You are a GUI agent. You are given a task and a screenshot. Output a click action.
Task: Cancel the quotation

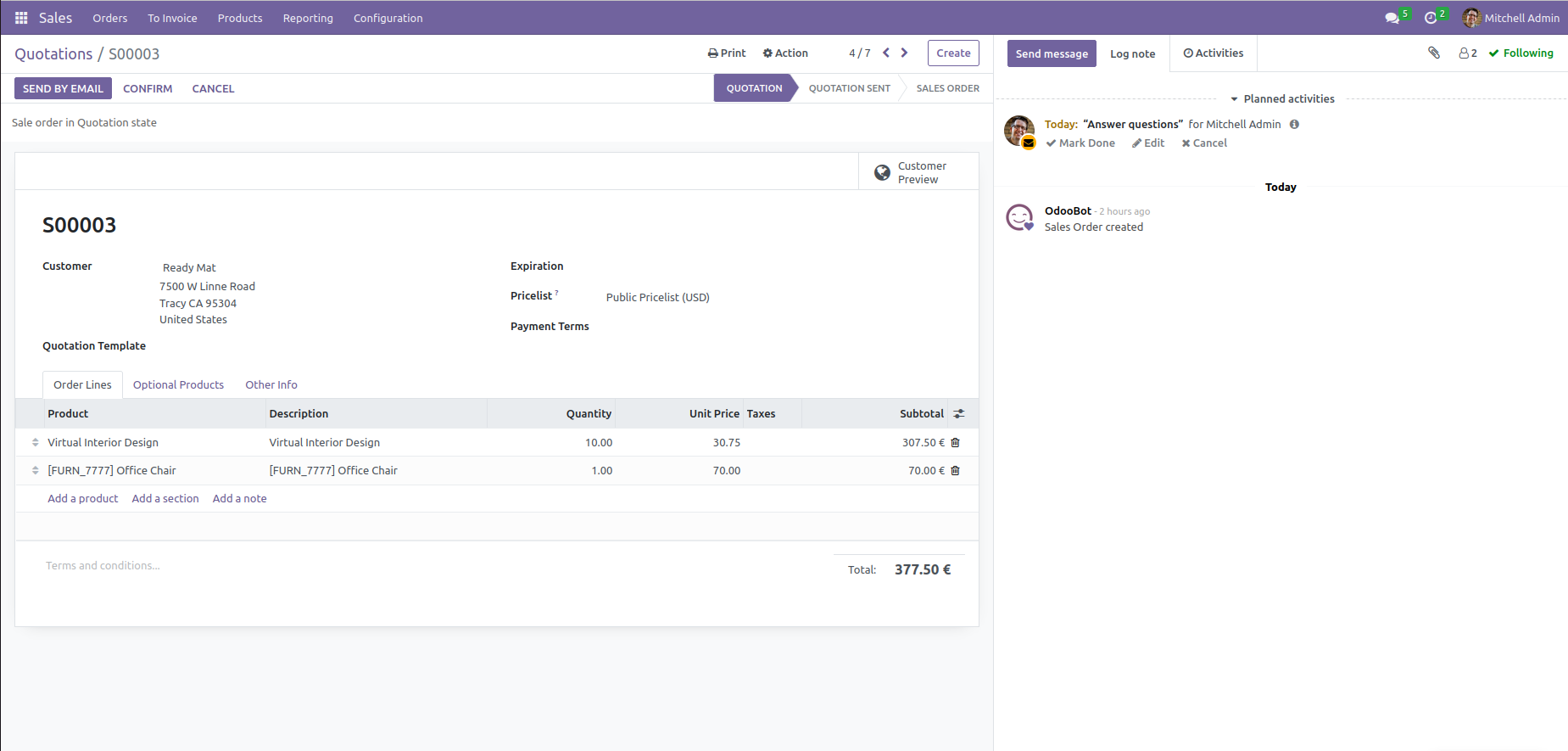point(213,88)
